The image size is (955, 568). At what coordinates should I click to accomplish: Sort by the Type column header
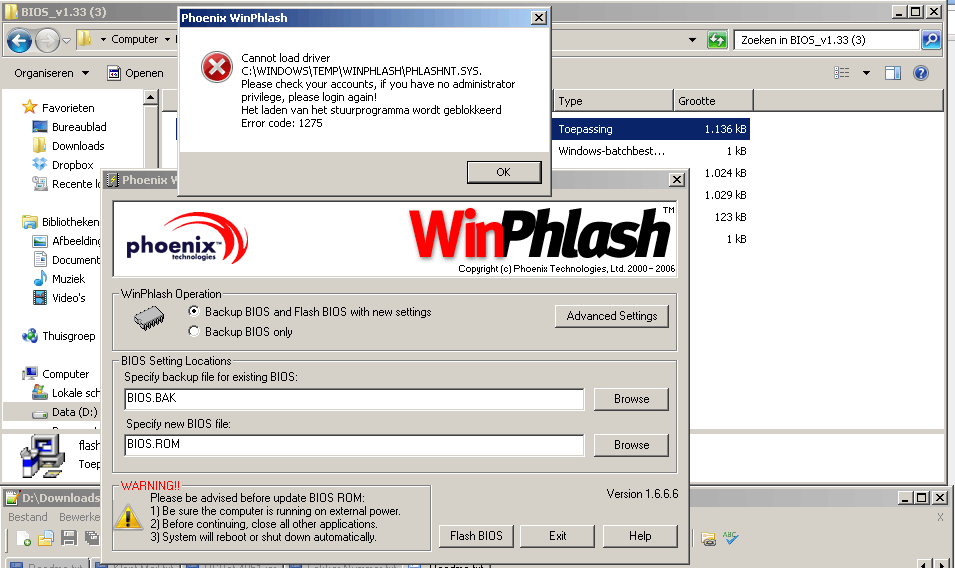coord(613,101)
